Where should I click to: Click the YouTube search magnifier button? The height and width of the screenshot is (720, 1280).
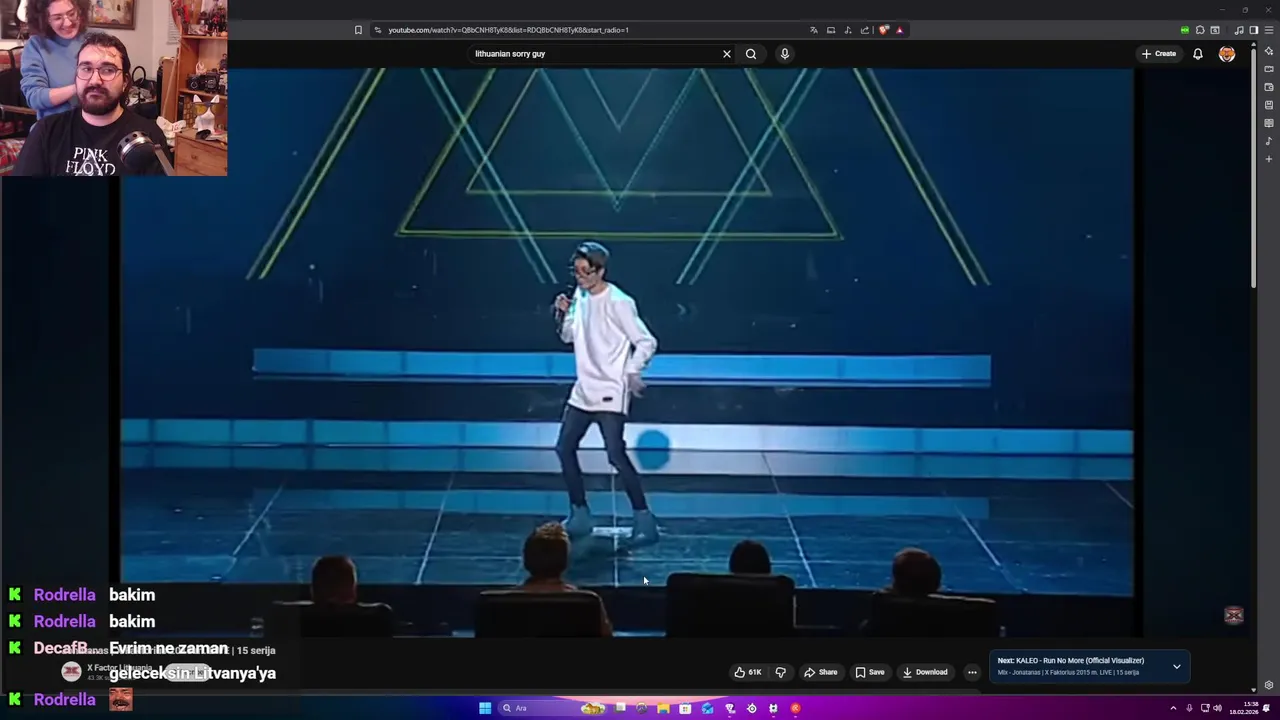751,54
